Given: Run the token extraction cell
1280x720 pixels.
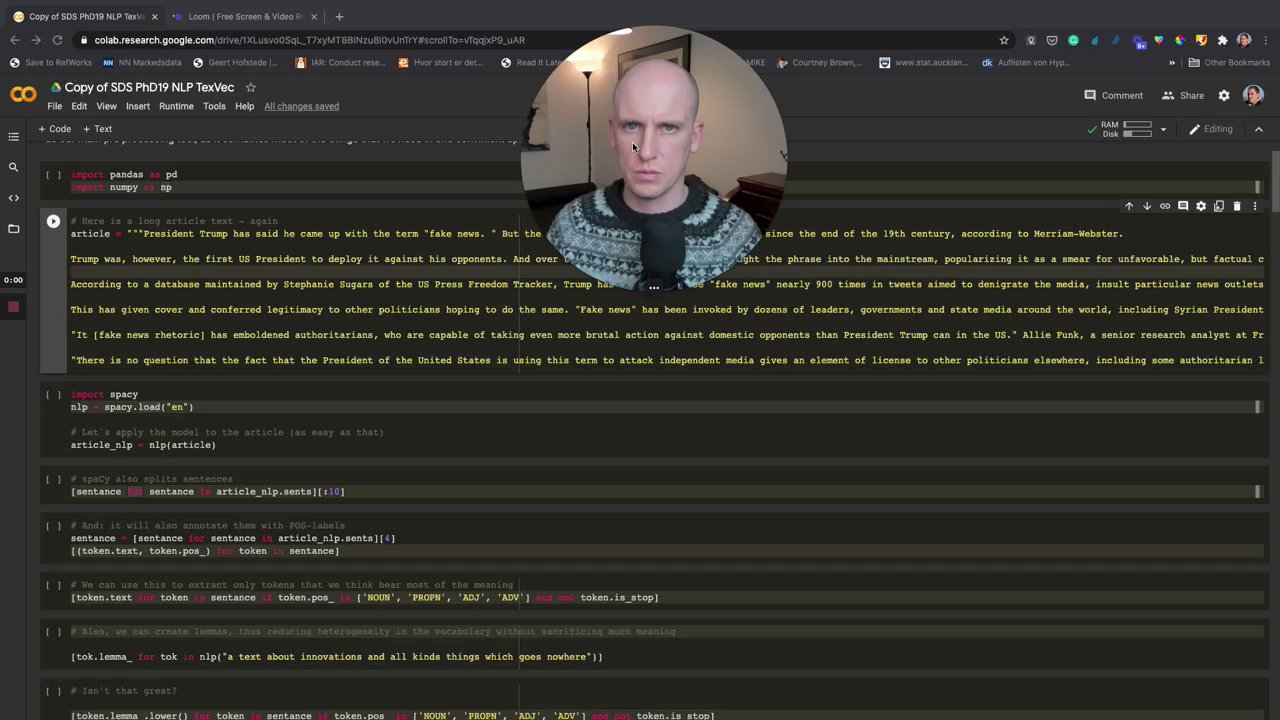Looking at the screenshot, I should tap(53, 585).
